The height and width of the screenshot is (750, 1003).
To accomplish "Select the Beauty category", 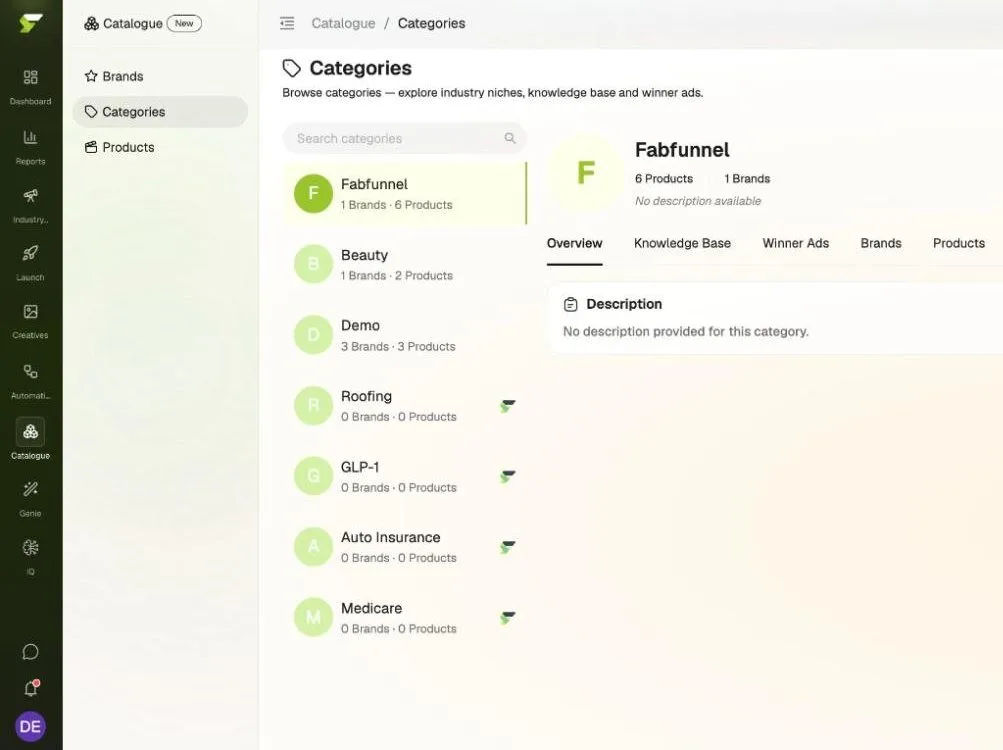I will point(404,264).
